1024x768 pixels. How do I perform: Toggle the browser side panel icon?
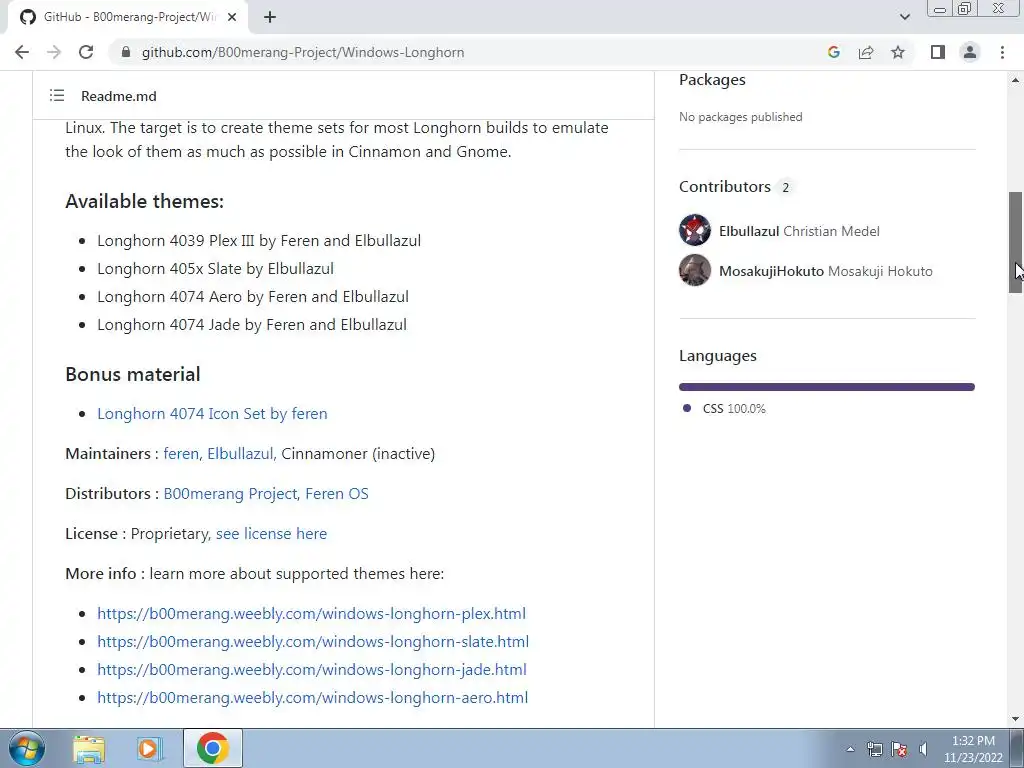point(938,52)
